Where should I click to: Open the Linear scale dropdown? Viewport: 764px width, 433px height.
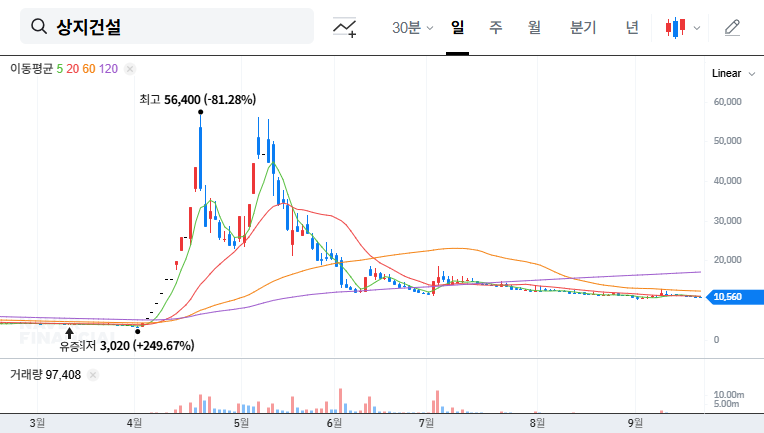[733, 74]
